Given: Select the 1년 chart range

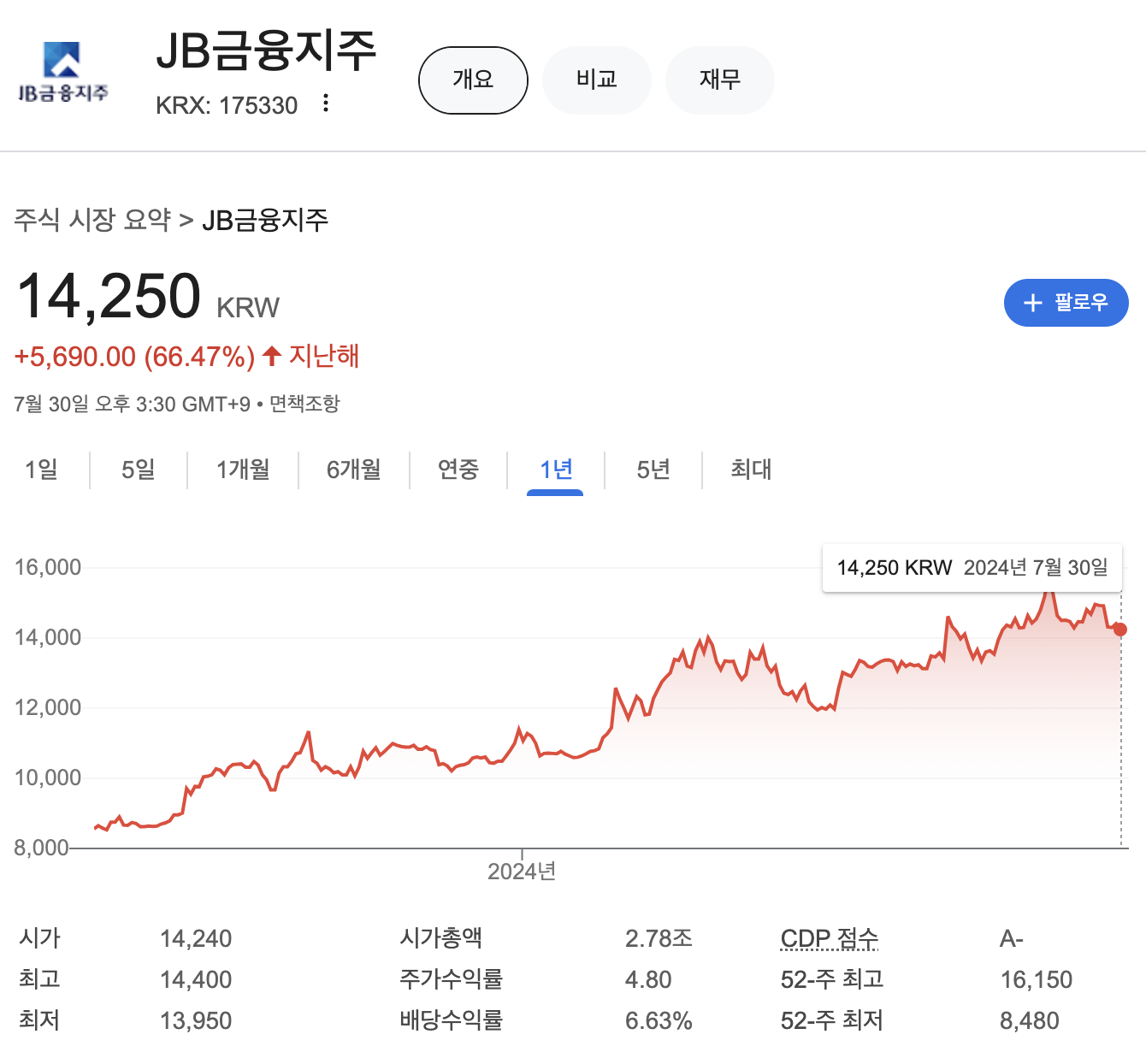Looking at the screenshot, I should 556,470.
